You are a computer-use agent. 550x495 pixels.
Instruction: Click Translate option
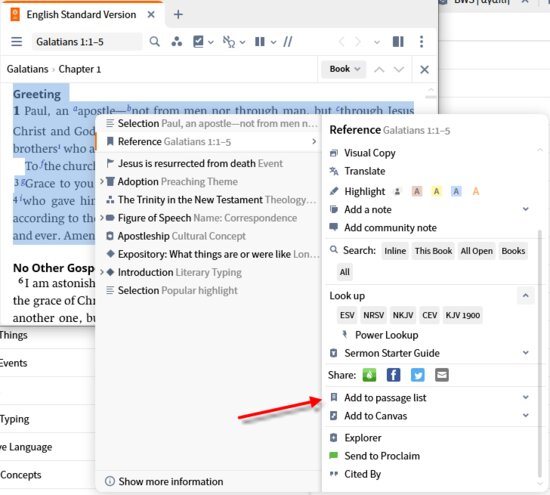[364, 171]
